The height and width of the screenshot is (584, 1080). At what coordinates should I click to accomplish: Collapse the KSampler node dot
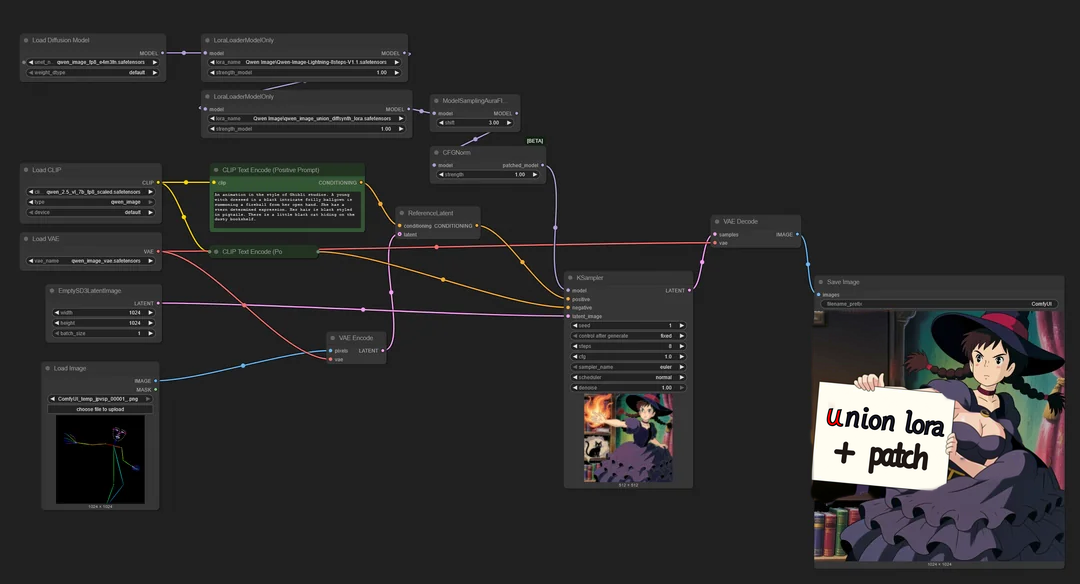[570, 278]
